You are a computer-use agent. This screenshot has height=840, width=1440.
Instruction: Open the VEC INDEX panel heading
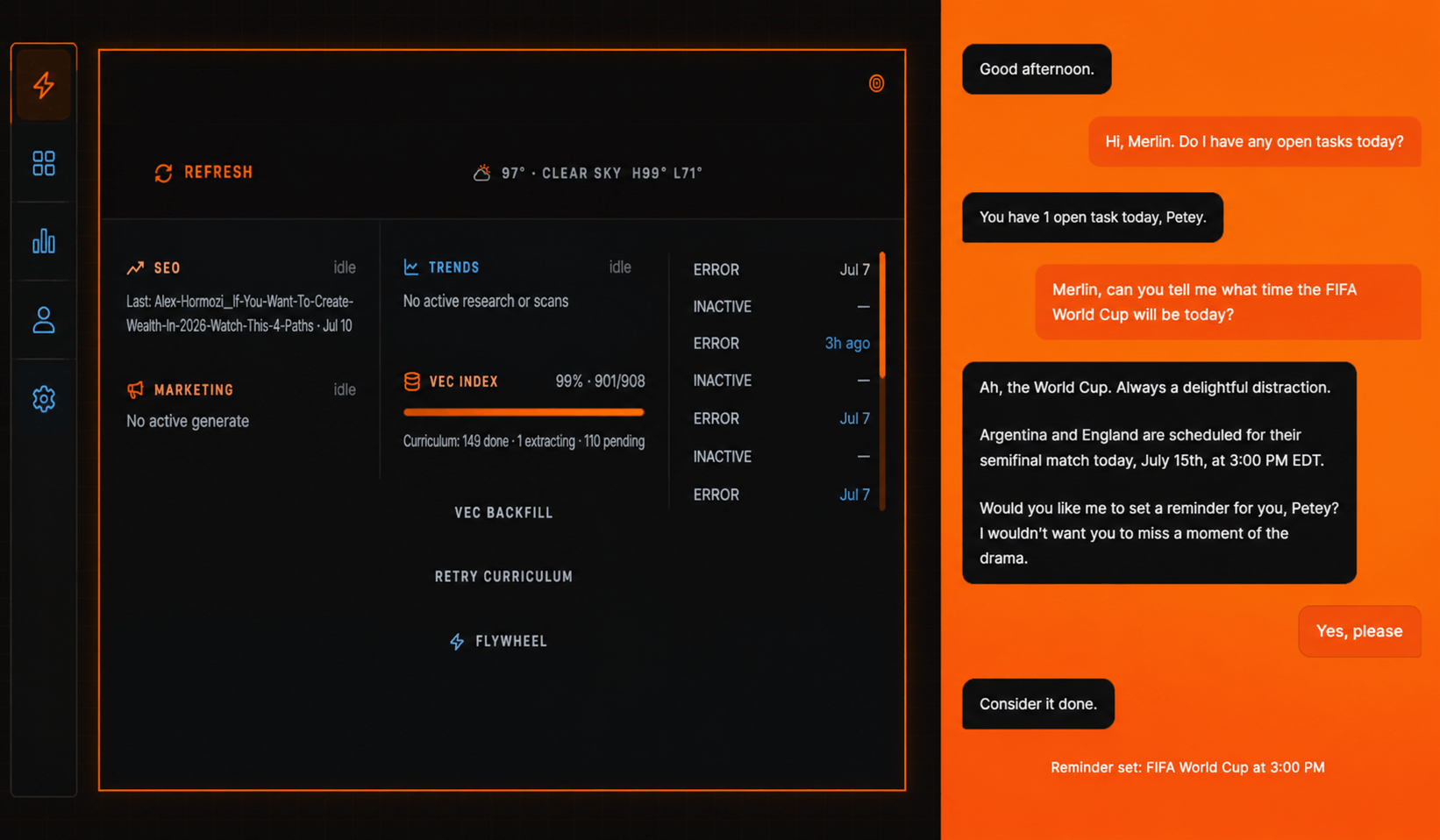tap(463, 381)
